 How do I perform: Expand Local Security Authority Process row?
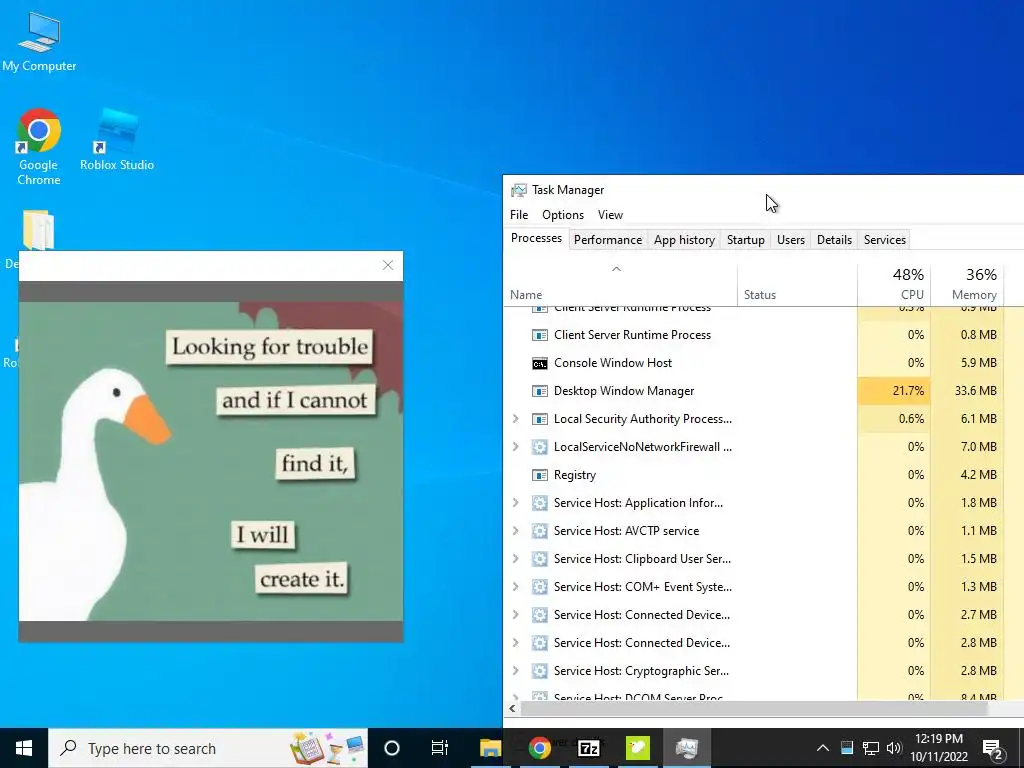click(x=515, y=419)
